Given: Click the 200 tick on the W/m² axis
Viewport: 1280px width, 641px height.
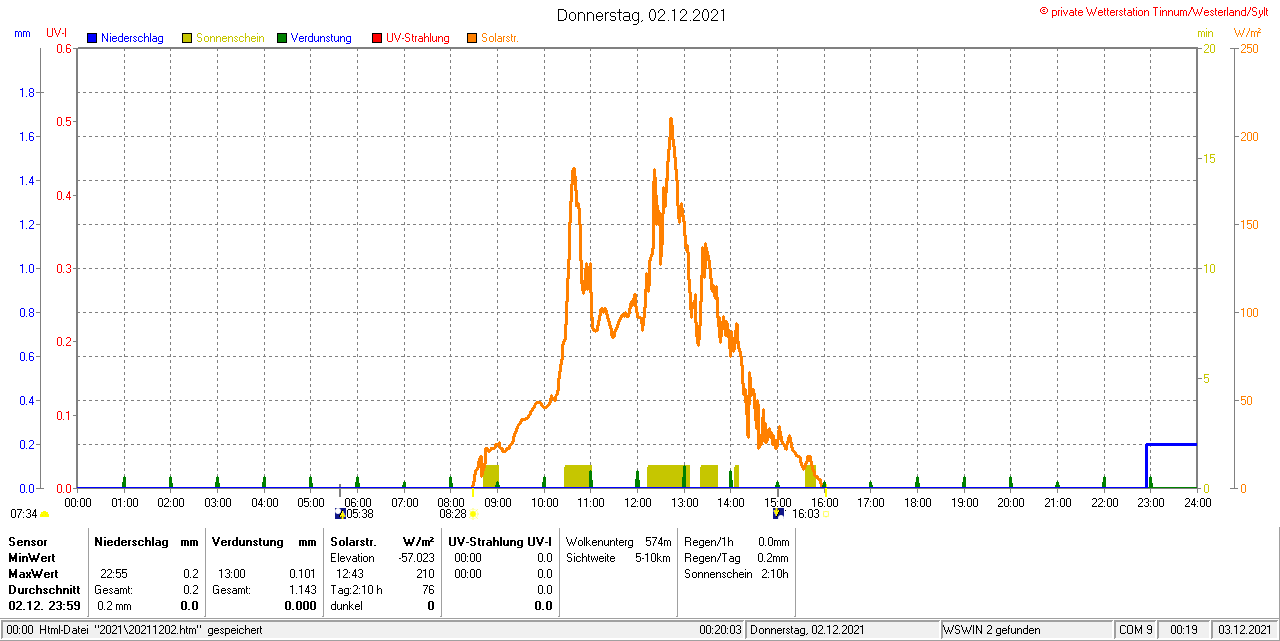Looking at the screenshot, I should click(1249, 136).
